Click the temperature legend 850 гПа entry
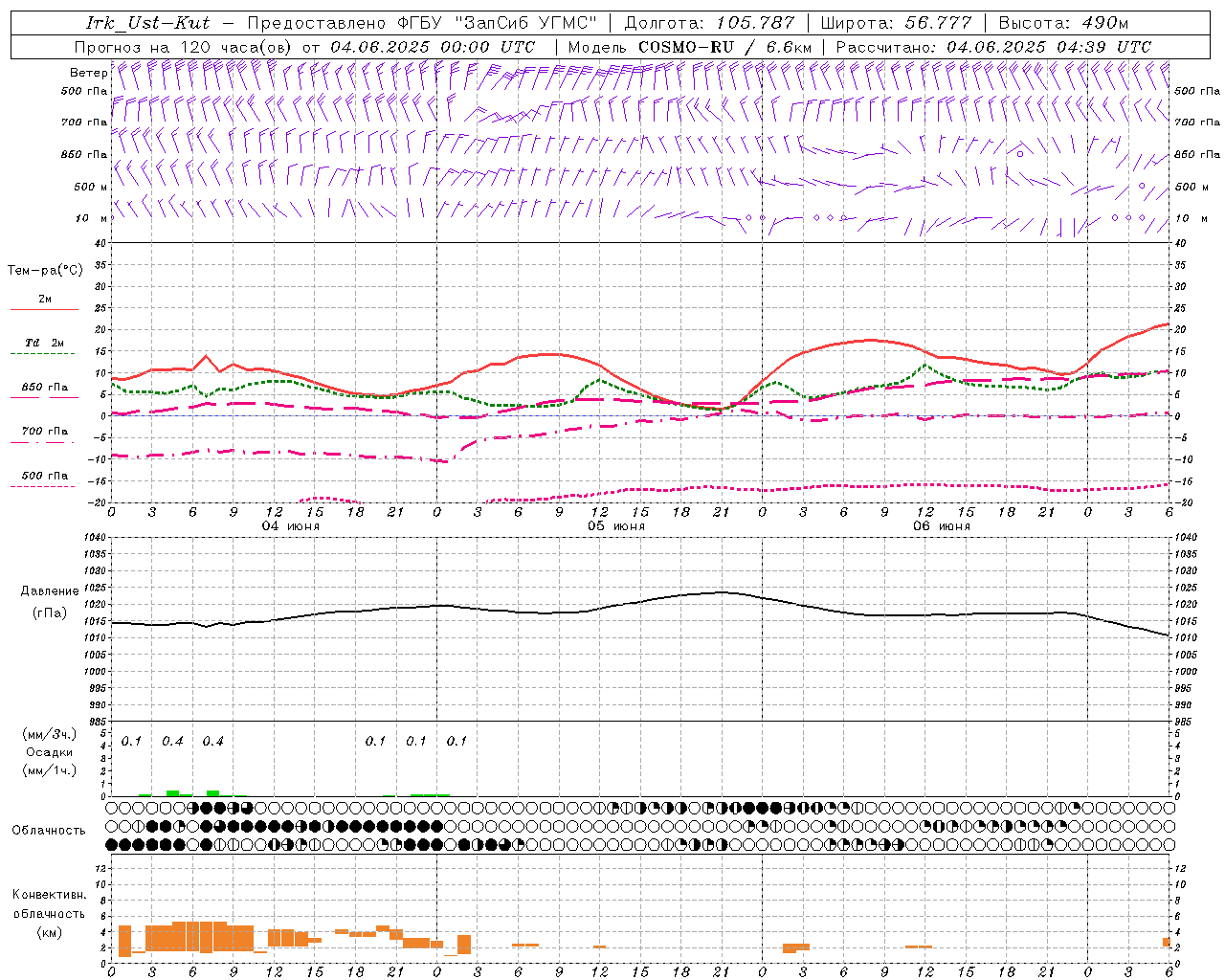1225x980 pixels. click(45, 388)
